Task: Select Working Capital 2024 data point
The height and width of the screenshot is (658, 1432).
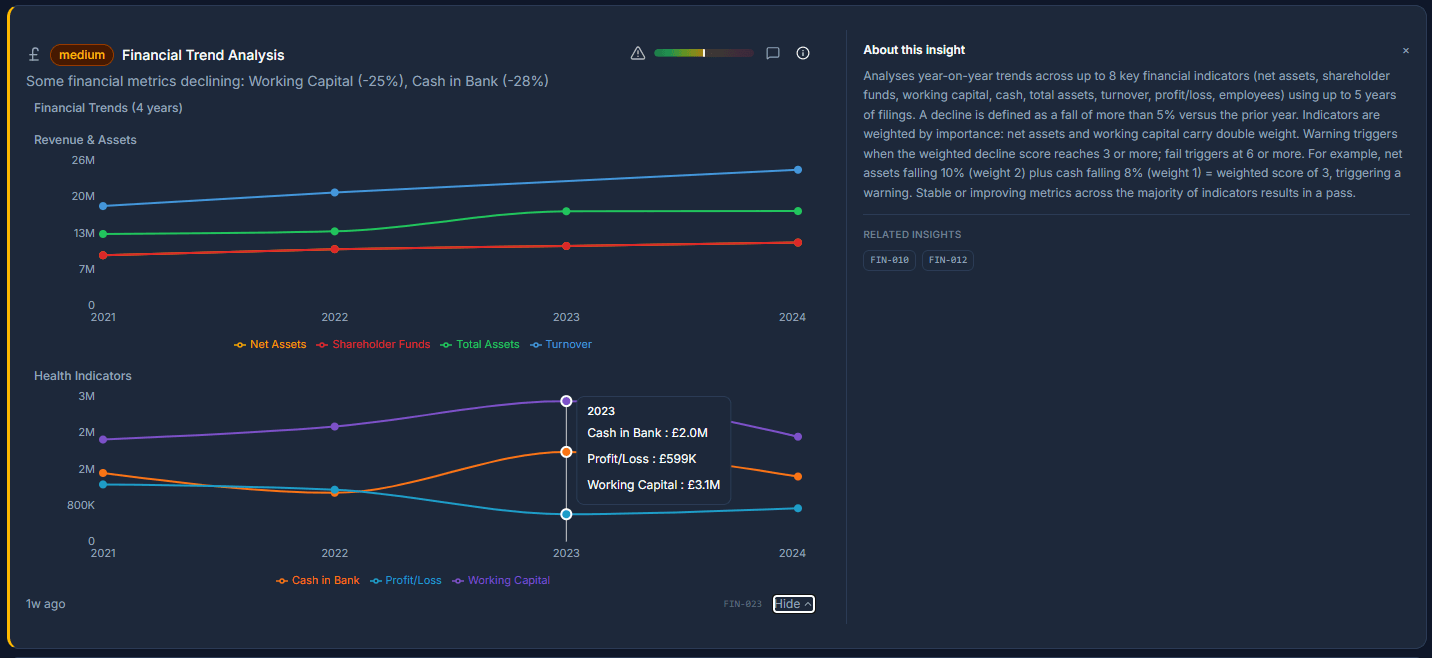Action: pos(798,437)
